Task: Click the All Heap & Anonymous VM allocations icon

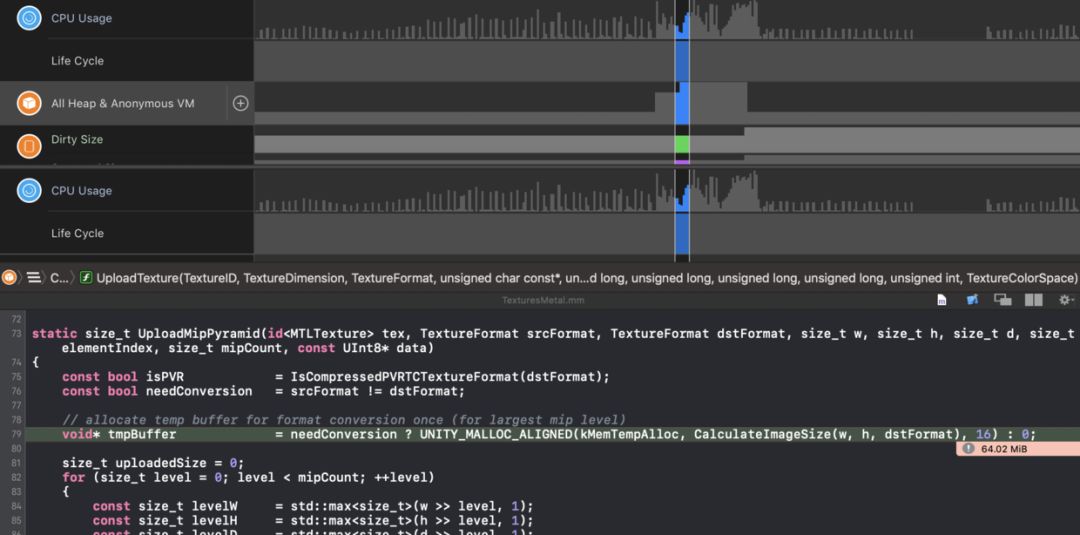Action: [x=29, y=103]
